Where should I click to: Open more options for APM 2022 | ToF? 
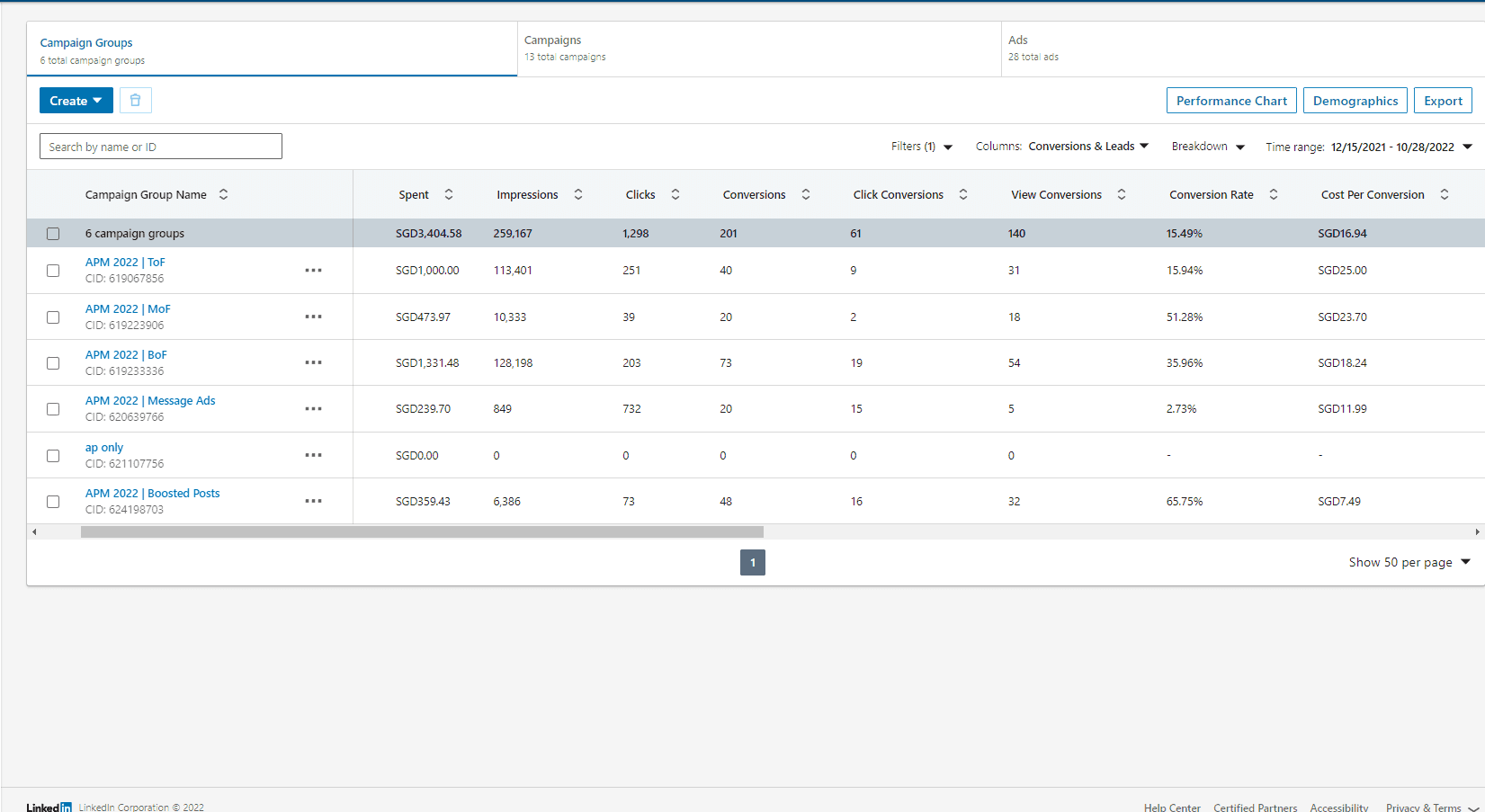tap(313, 271)
